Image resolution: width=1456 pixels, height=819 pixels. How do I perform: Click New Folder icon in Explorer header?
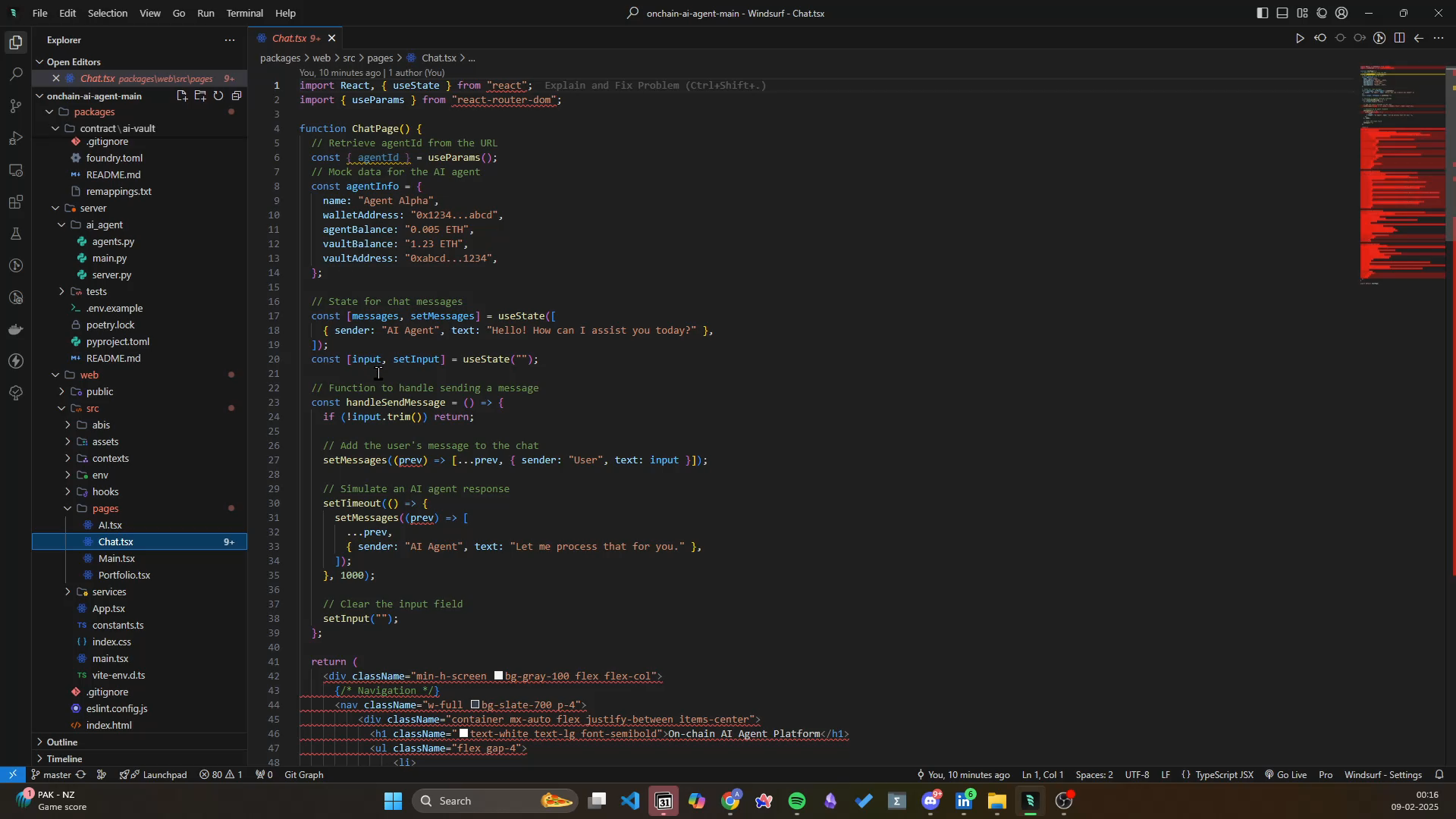200,96
